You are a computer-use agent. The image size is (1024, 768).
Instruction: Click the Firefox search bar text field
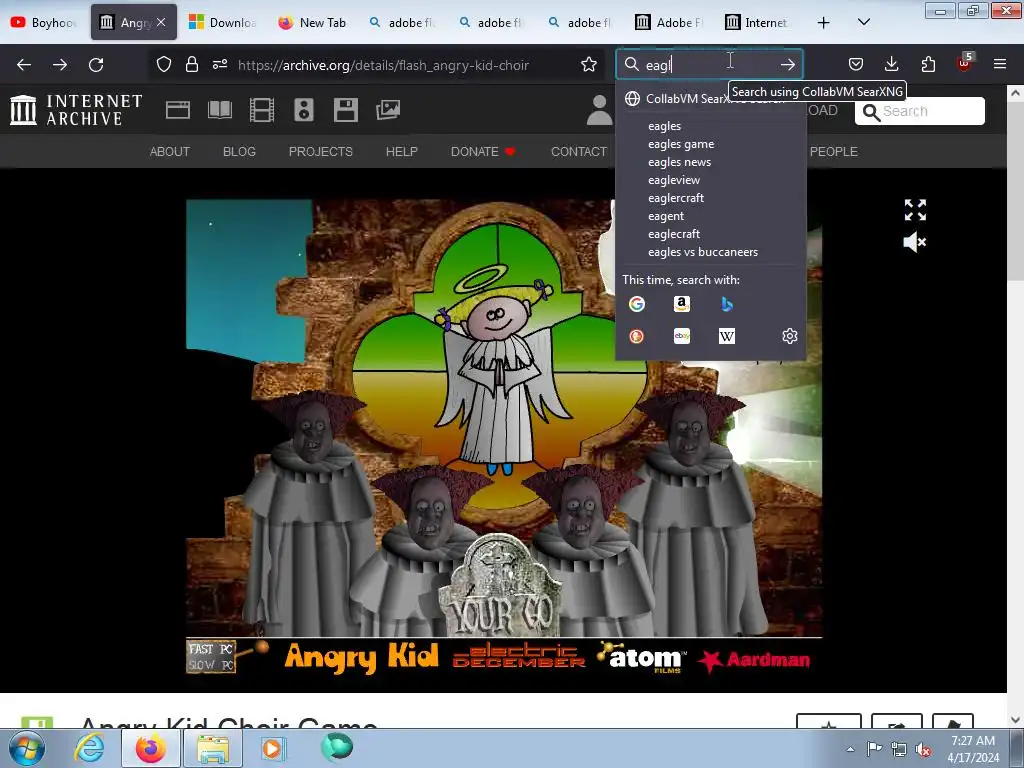[709, 65]
